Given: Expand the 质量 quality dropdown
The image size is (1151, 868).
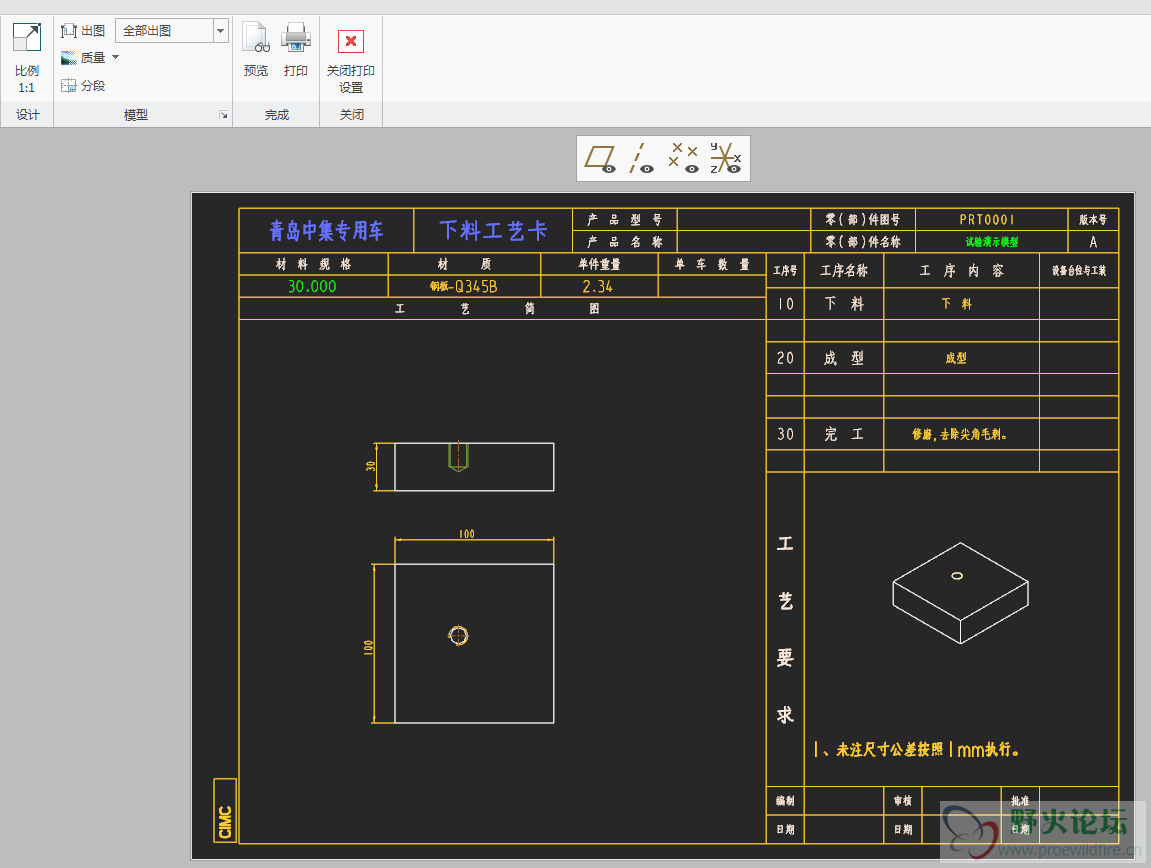Looking at the screenshot, I should point(115,57).
